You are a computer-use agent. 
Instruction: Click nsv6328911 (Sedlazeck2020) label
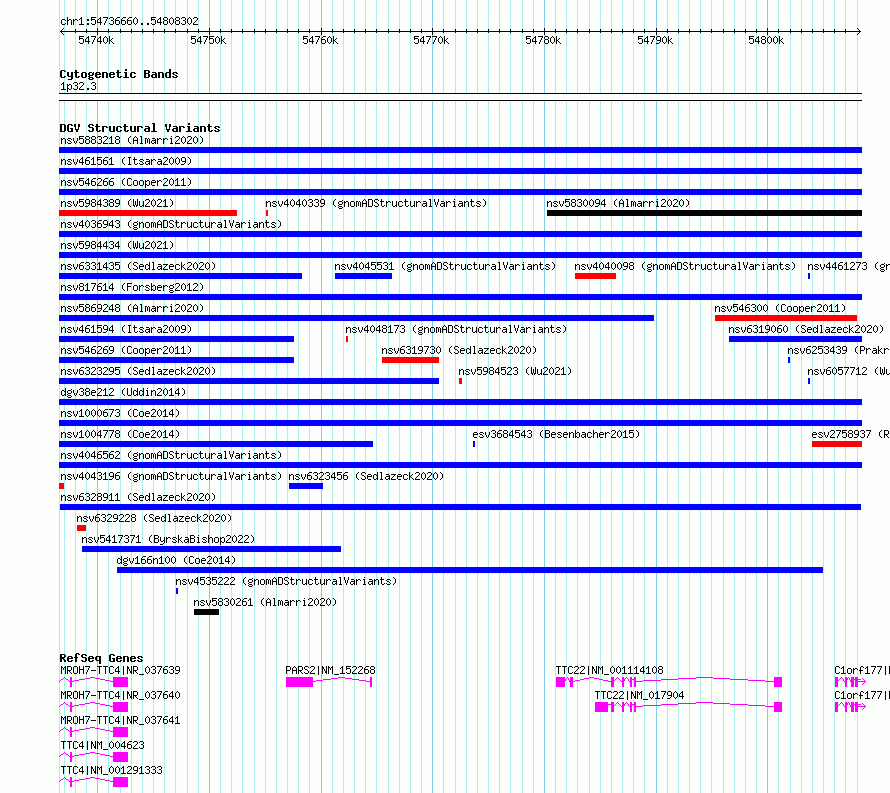138,497
